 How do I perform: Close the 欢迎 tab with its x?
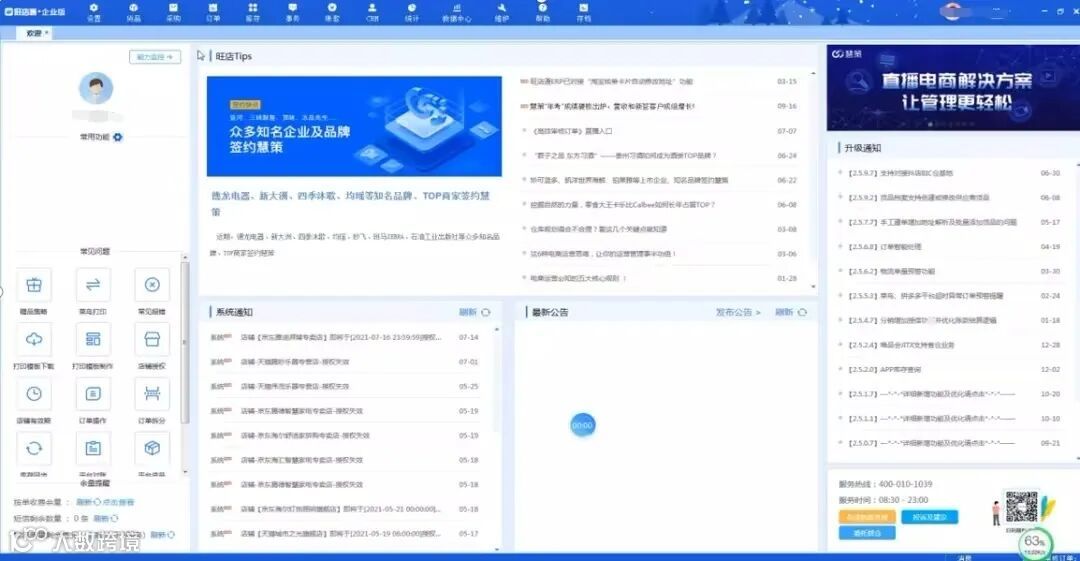(46, 32)
